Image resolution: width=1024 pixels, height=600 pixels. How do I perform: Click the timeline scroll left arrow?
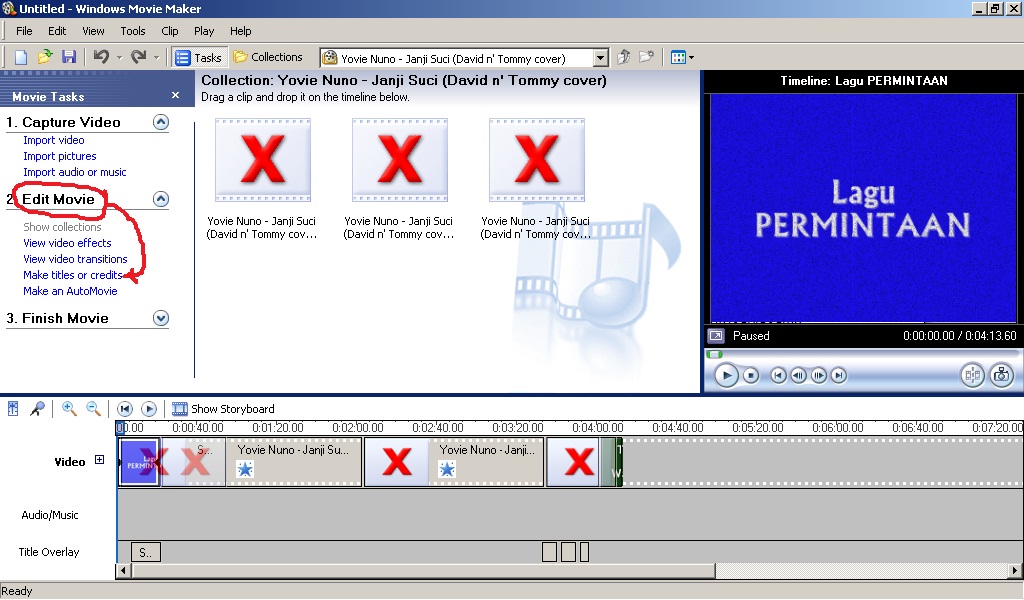coord(123,571)
